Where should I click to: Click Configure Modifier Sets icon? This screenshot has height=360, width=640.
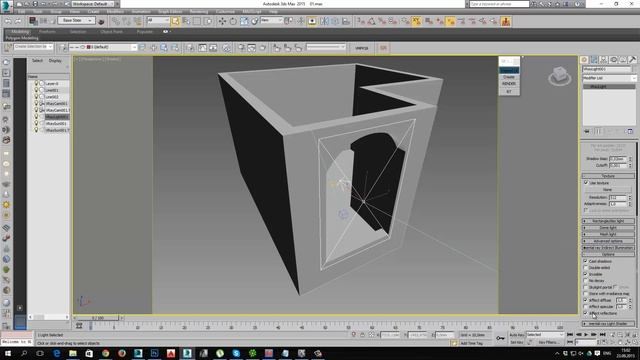pos(630,131)
